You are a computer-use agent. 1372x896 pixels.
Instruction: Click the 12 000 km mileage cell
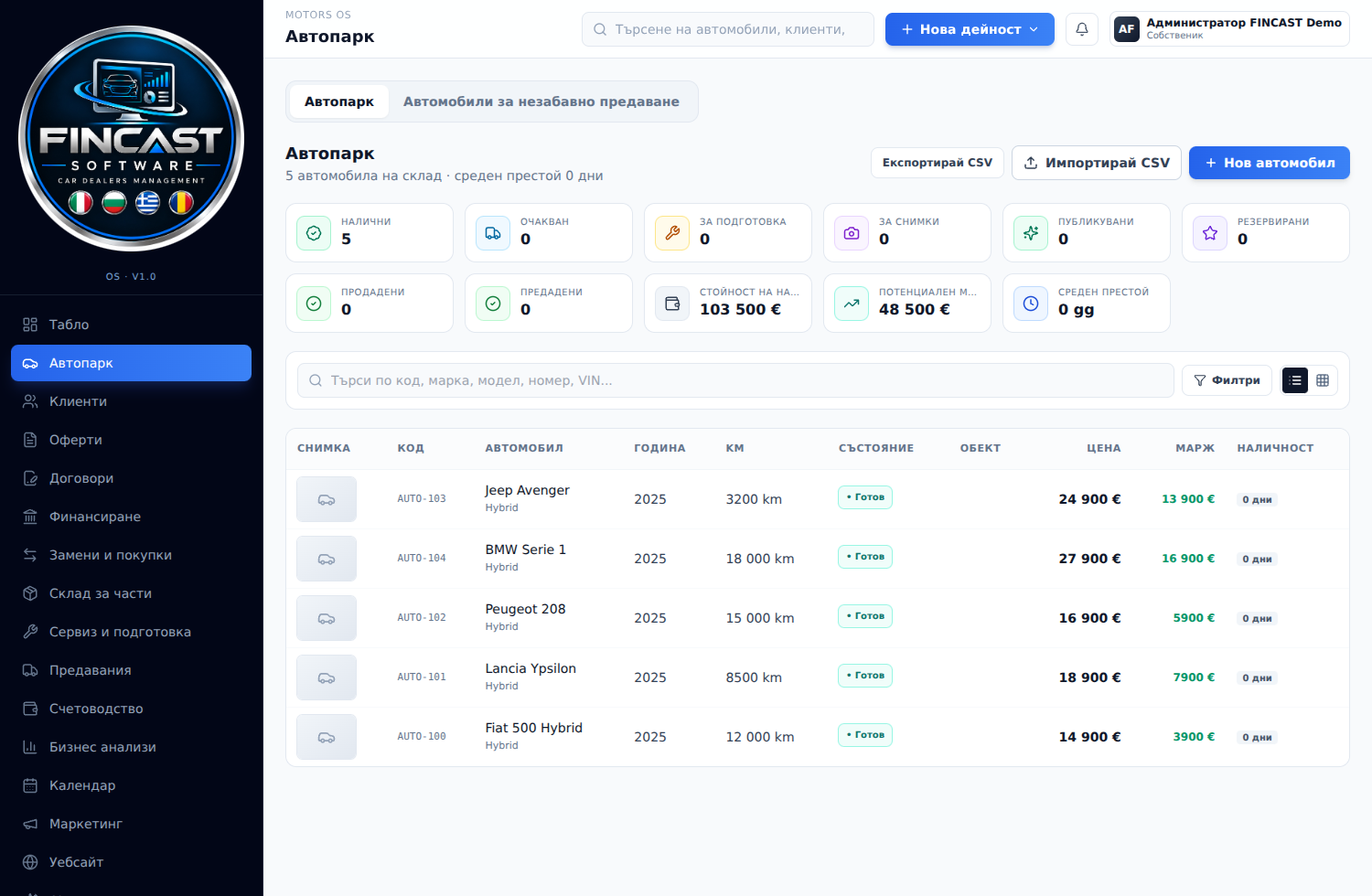[x=760, y=737]
